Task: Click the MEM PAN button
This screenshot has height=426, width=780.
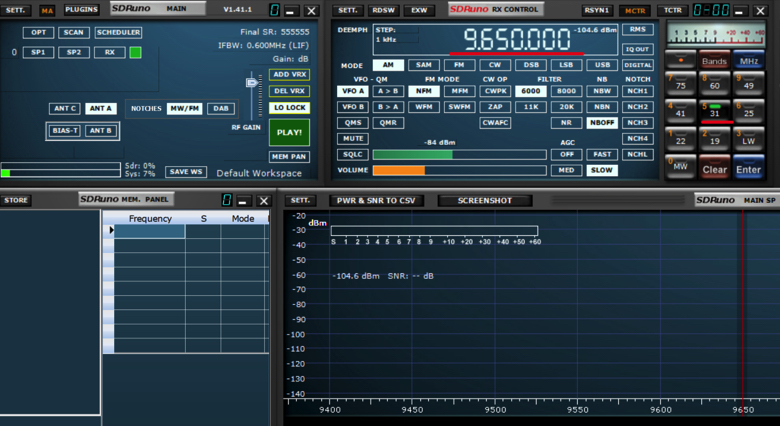Action: point(290,157)
